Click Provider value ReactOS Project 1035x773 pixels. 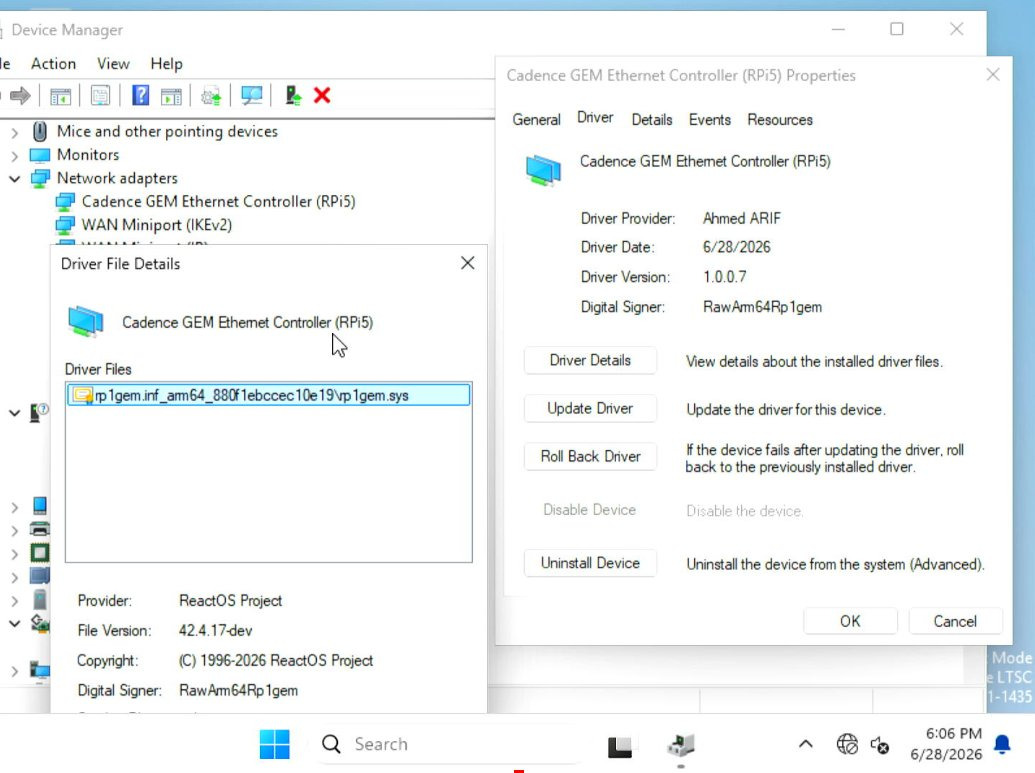click(230, 601)
